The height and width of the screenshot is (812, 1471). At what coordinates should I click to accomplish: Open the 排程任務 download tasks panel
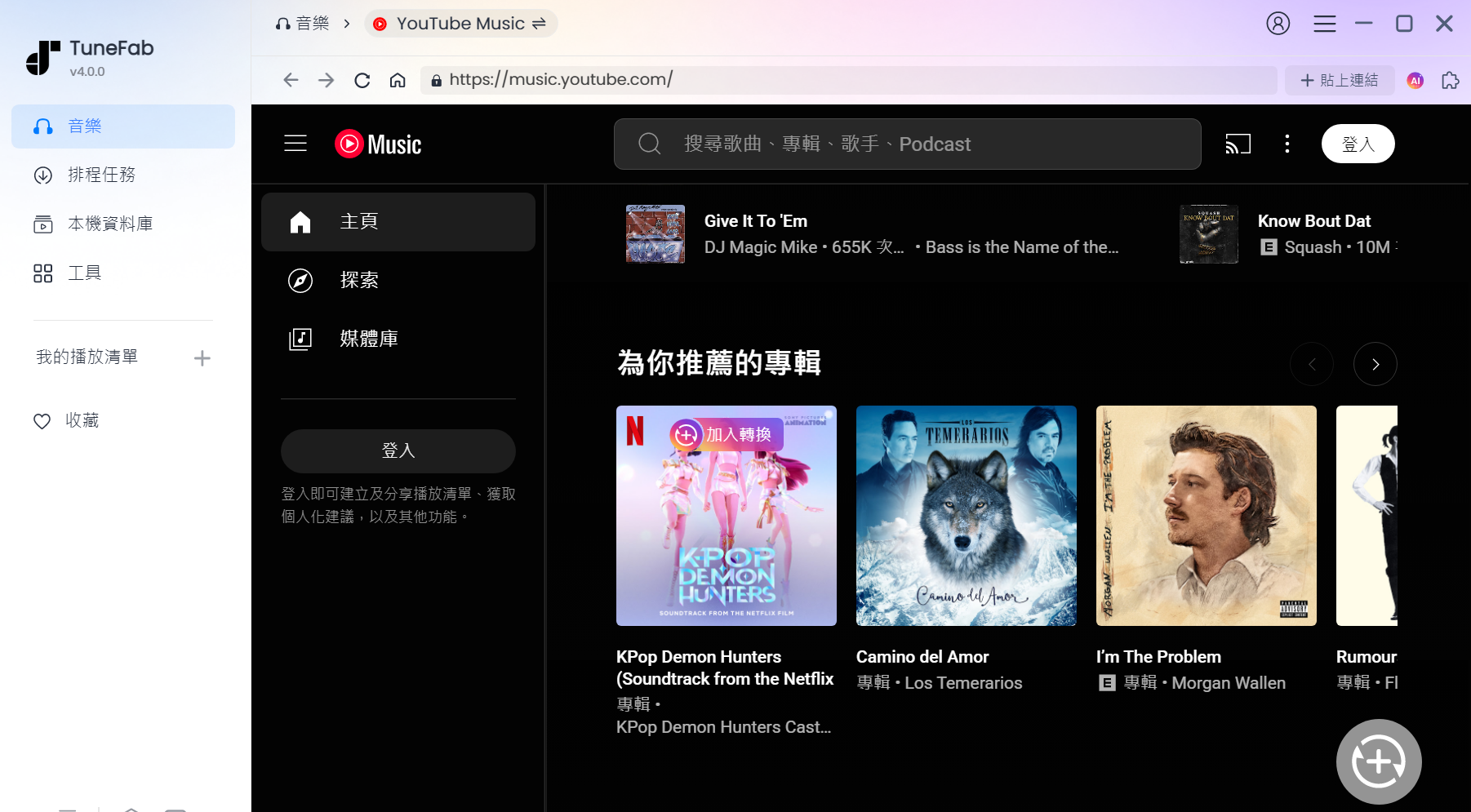click(x=101, y=175)
